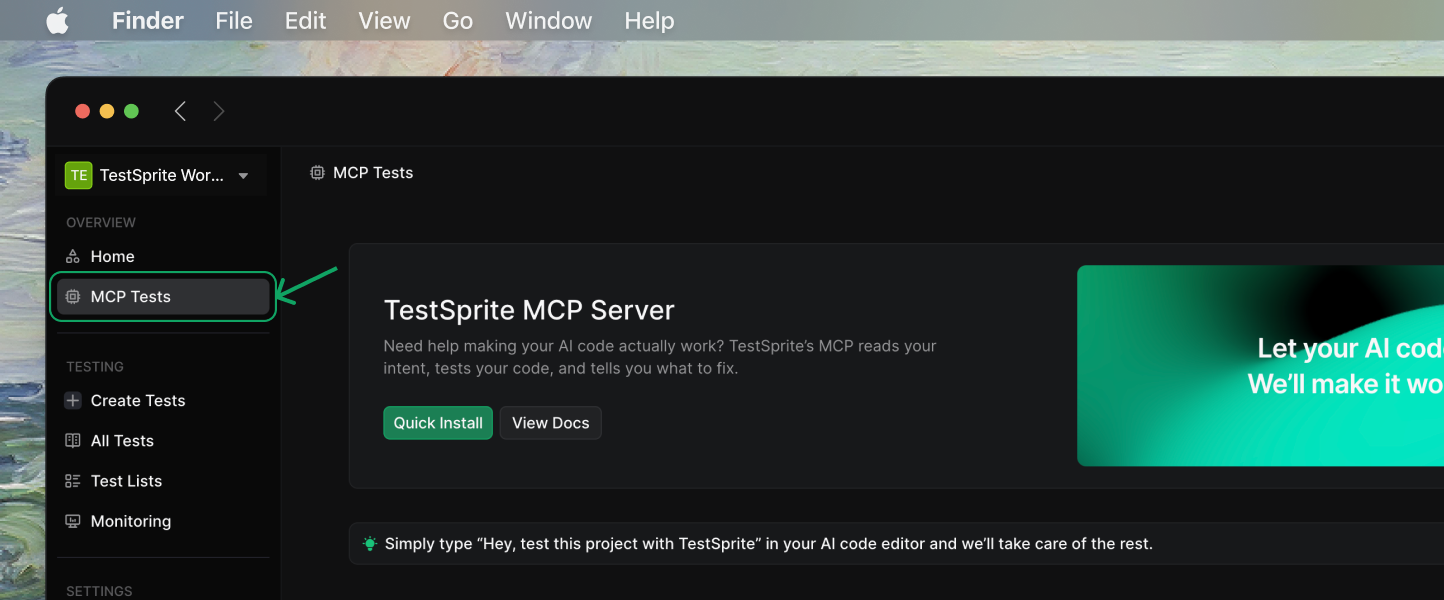Open the View menu

click(x=384, y=21)
